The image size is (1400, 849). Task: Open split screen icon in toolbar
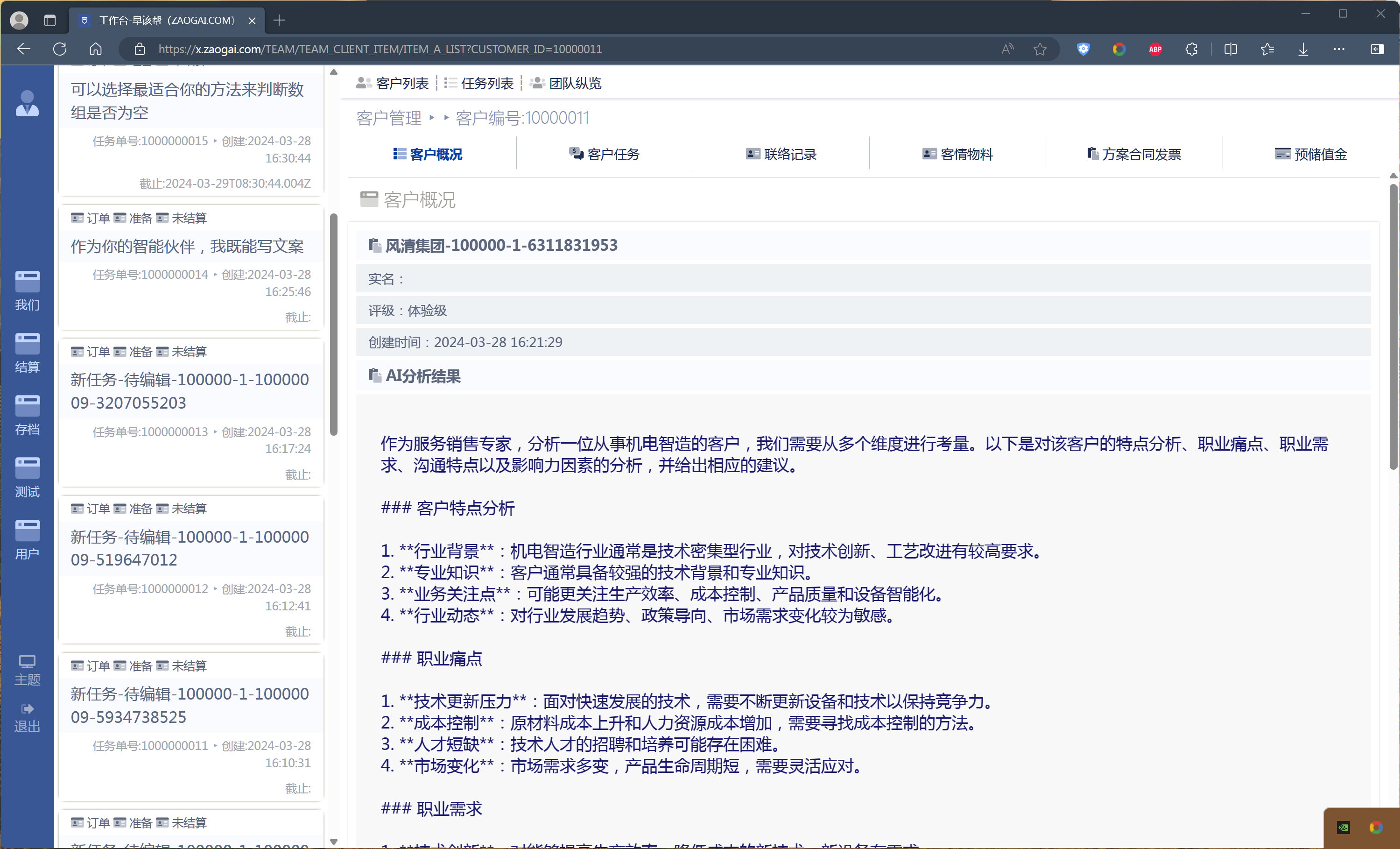pyautogui.click(x=1231, y=49)
